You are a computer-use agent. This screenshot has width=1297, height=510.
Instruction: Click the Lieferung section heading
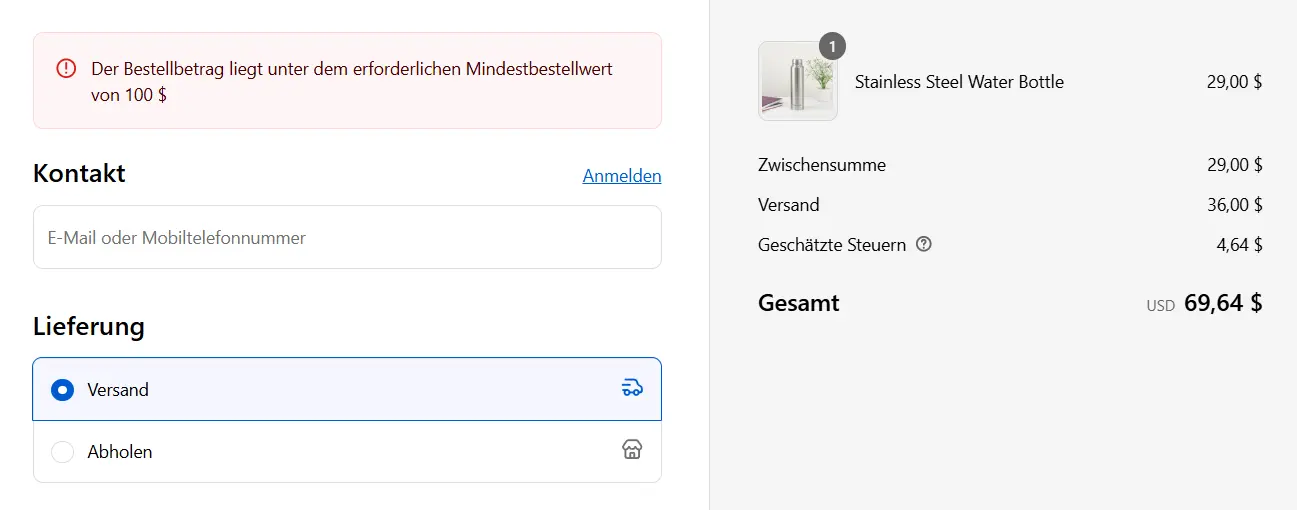coord(88,326)
